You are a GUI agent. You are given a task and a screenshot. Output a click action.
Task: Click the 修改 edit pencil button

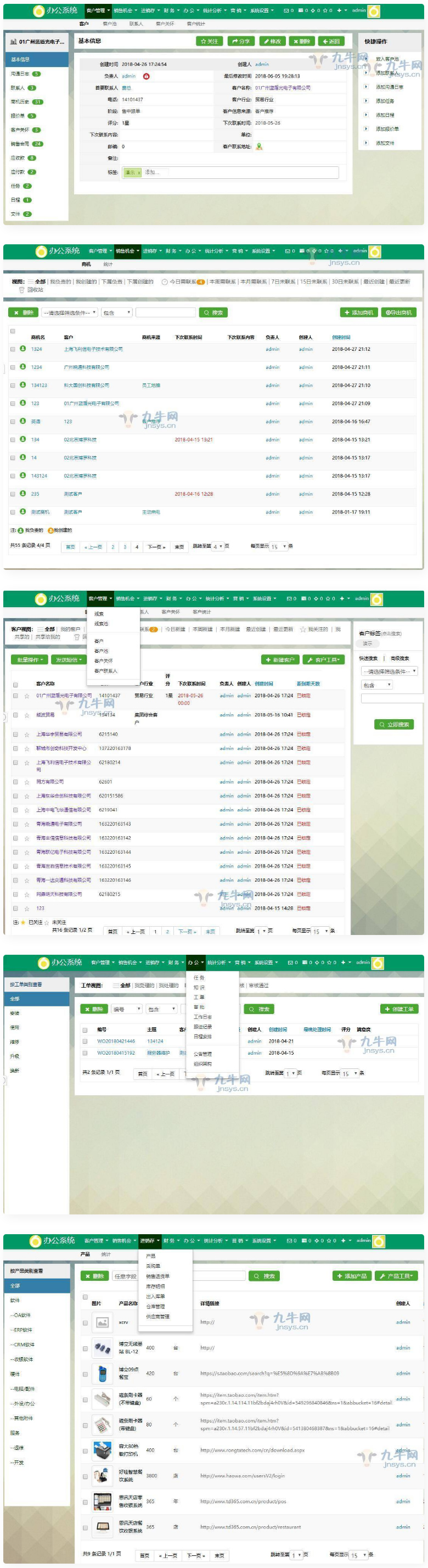[272, 41]
